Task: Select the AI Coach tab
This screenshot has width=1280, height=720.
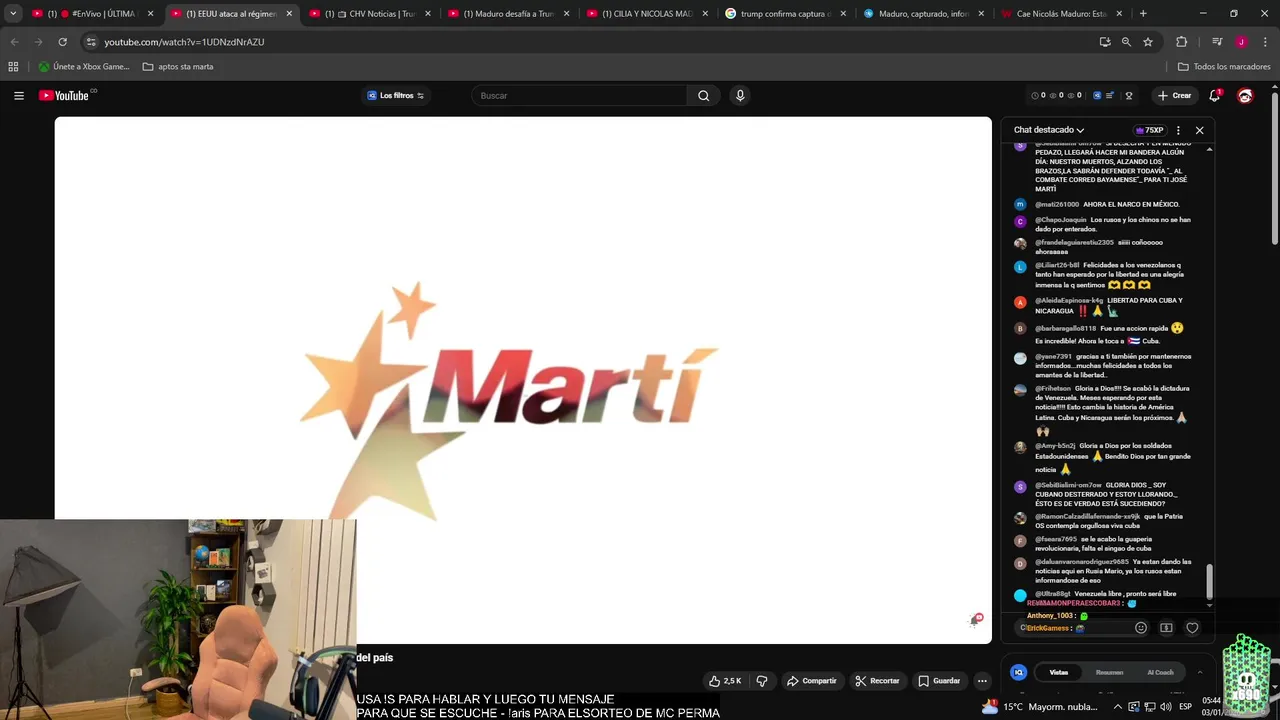Action: pos(1160,672)
